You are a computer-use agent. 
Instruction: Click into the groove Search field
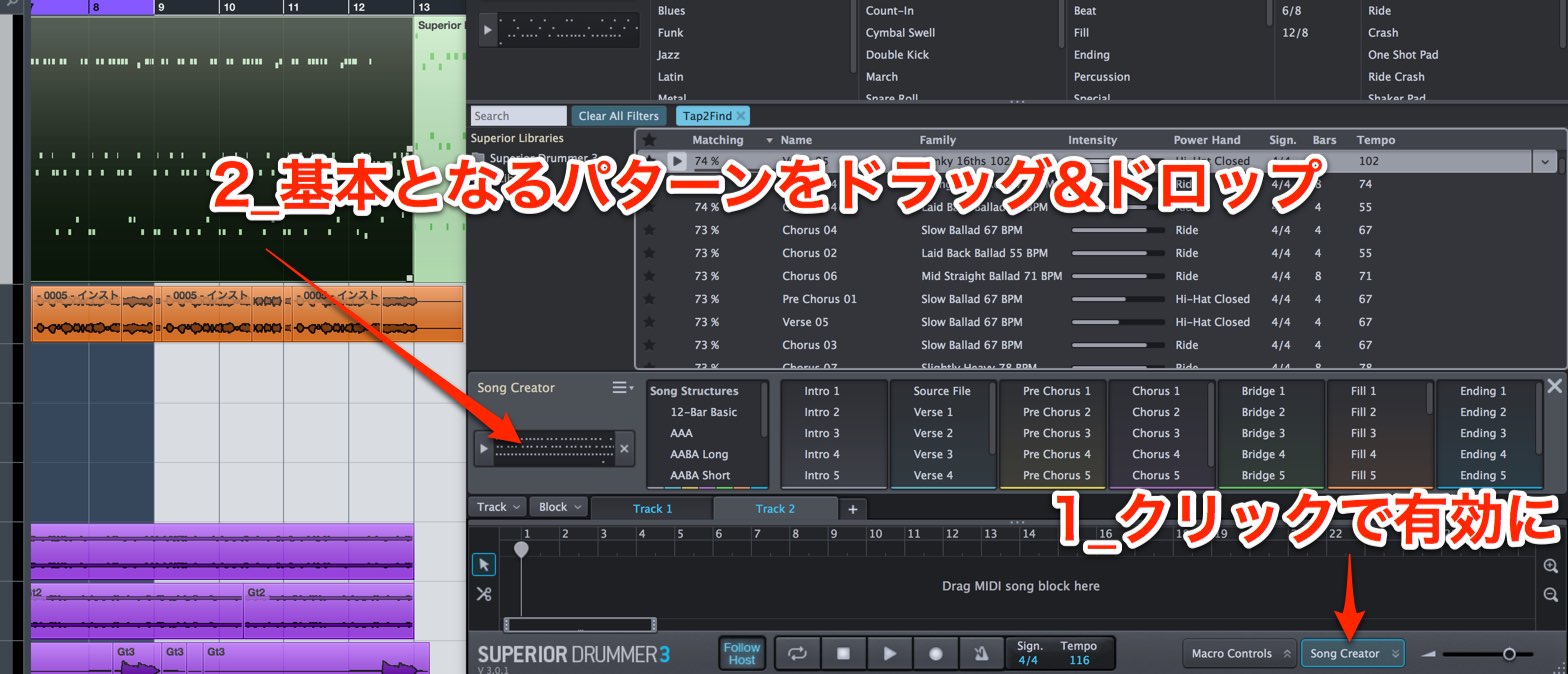[x=519, y=116]
